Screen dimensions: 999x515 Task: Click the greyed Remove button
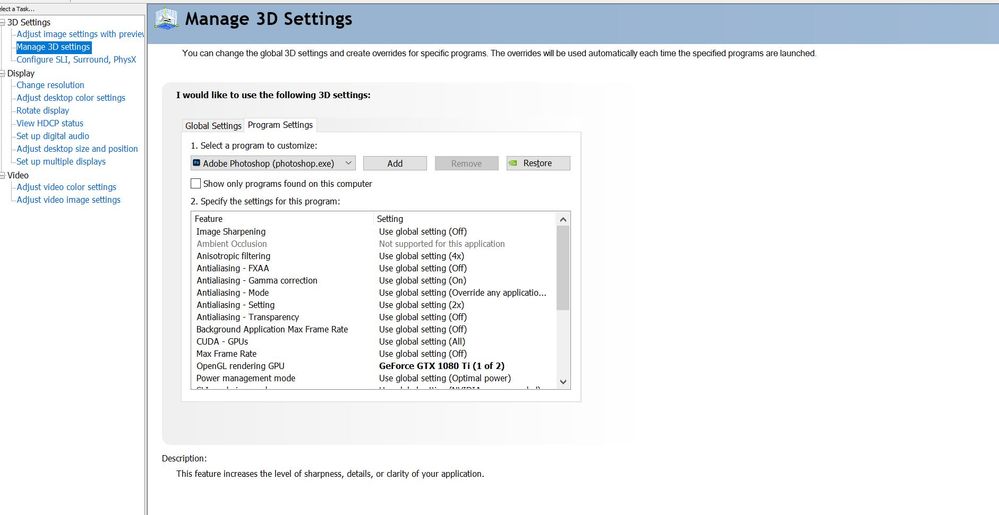pyautogui.click(x=466, y=163)
